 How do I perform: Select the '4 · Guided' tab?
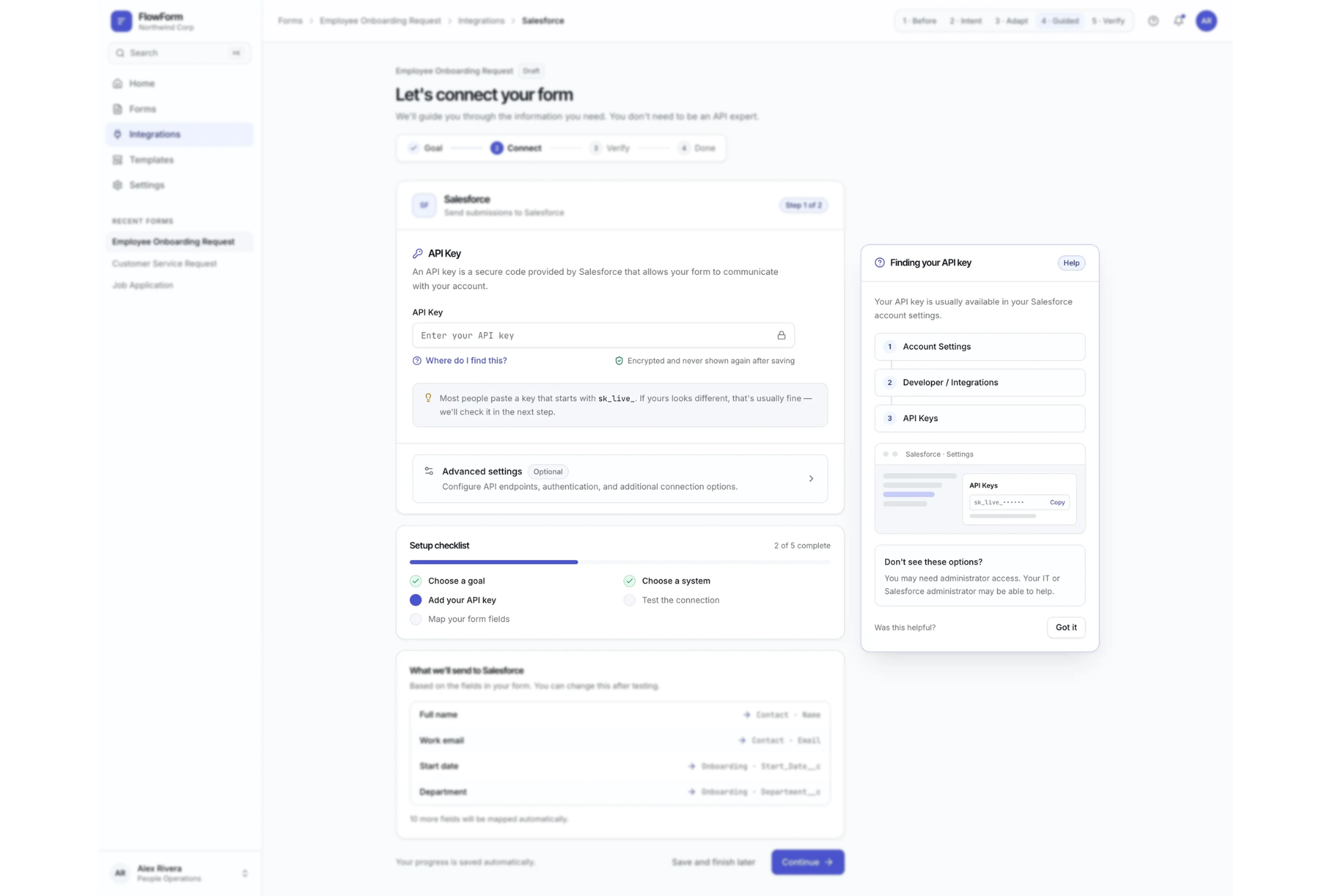pyautogui.click(x=1059, y=21)
